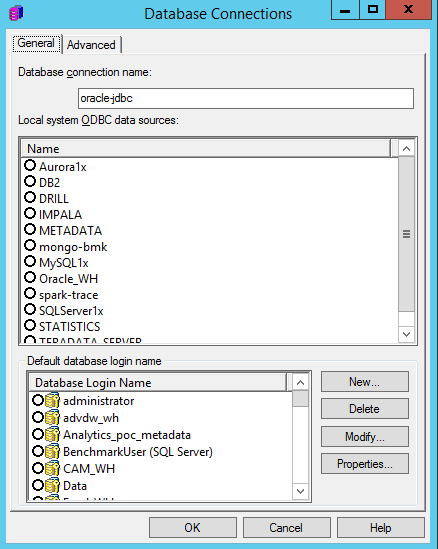
Task: Click up arrow of ODBC sources scrollbar
Action: pos(406,148)
